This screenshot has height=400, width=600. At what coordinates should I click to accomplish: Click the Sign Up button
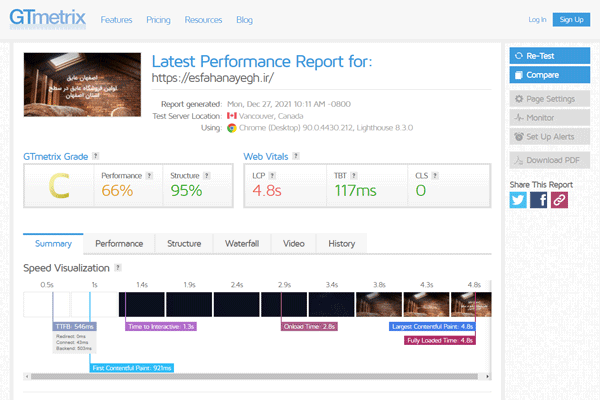[x=571, y=19]
